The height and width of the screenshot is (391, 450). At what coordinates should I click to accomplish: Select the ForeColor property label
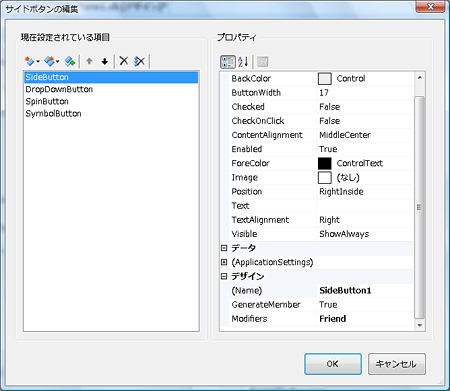coord(250,163)
